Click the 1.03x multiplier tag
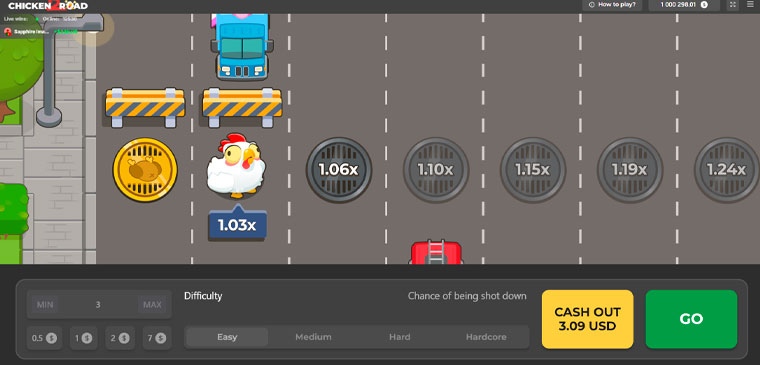This screenshot has height=365, width=760. pyautogui.click(x=237, y=224)
